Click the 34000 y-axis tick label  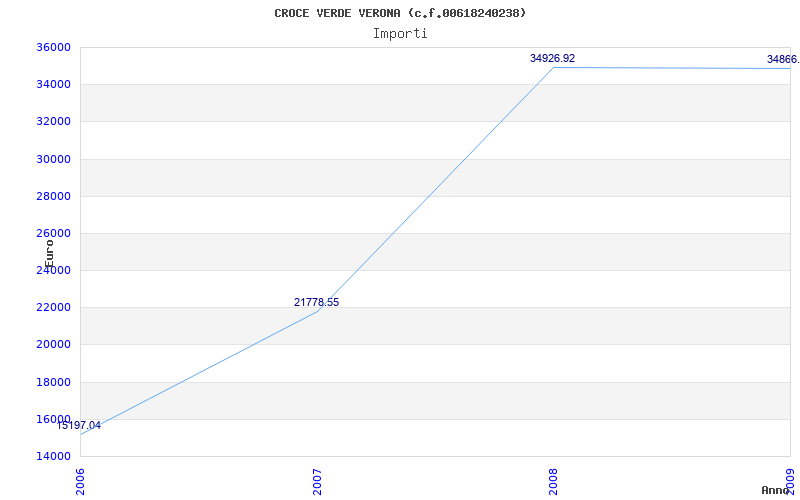[53, 84]
